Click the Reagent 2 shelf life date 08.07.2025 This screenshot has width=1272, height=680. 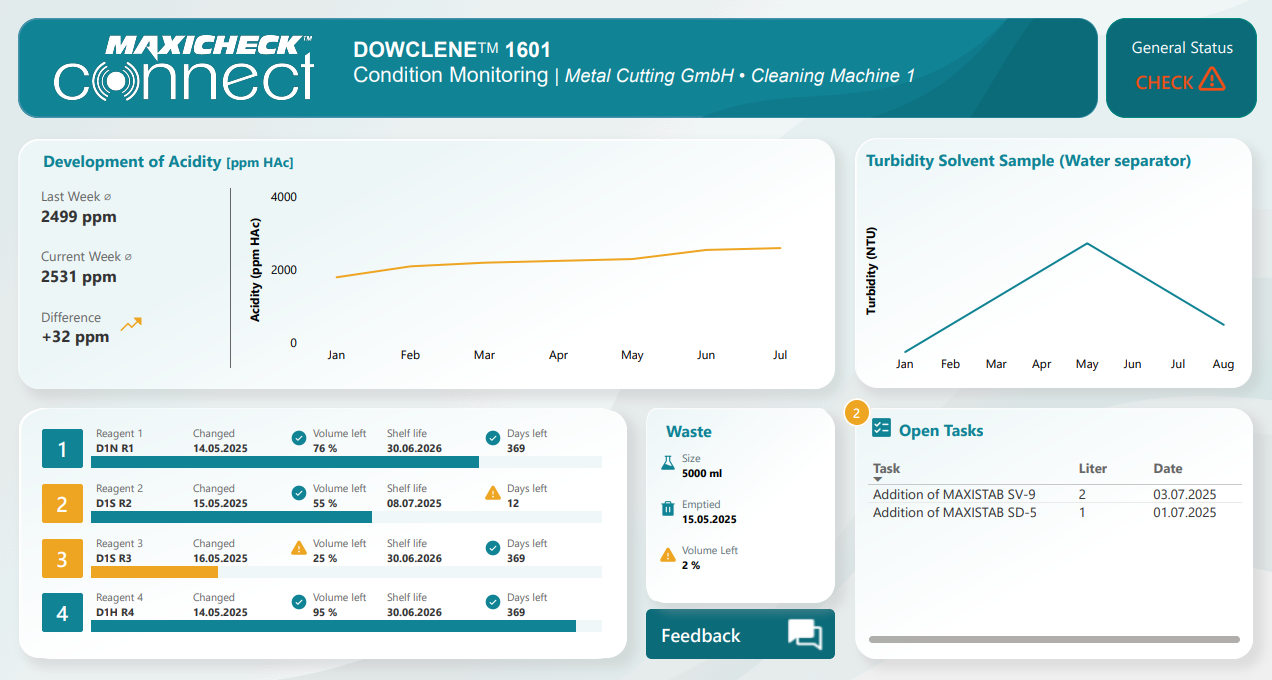pos(414,503)
